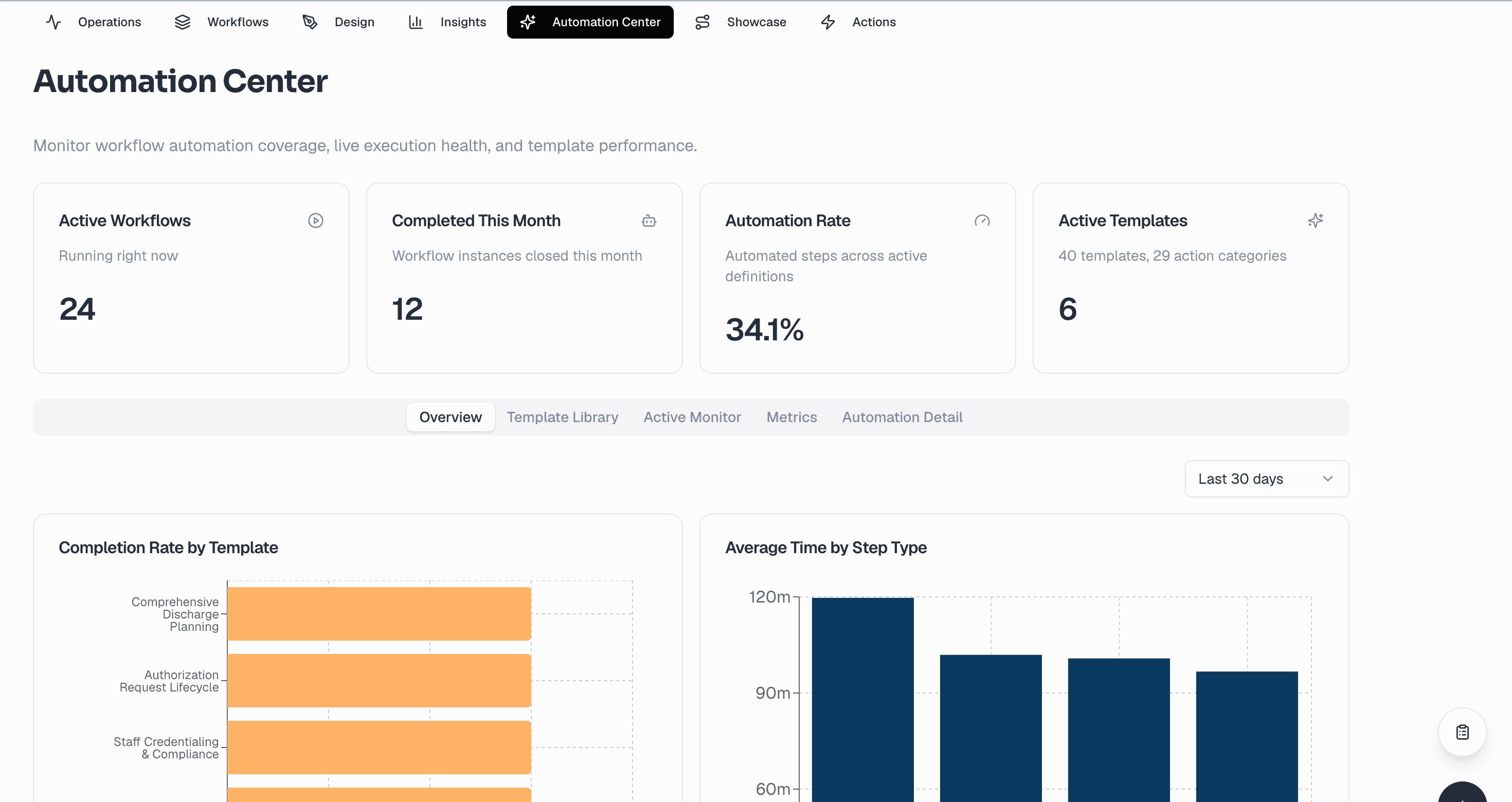The height and width of the screenshot is (802, 1512).
Task: Click the Active Templates card title
Action: [x=1123, y=221]
